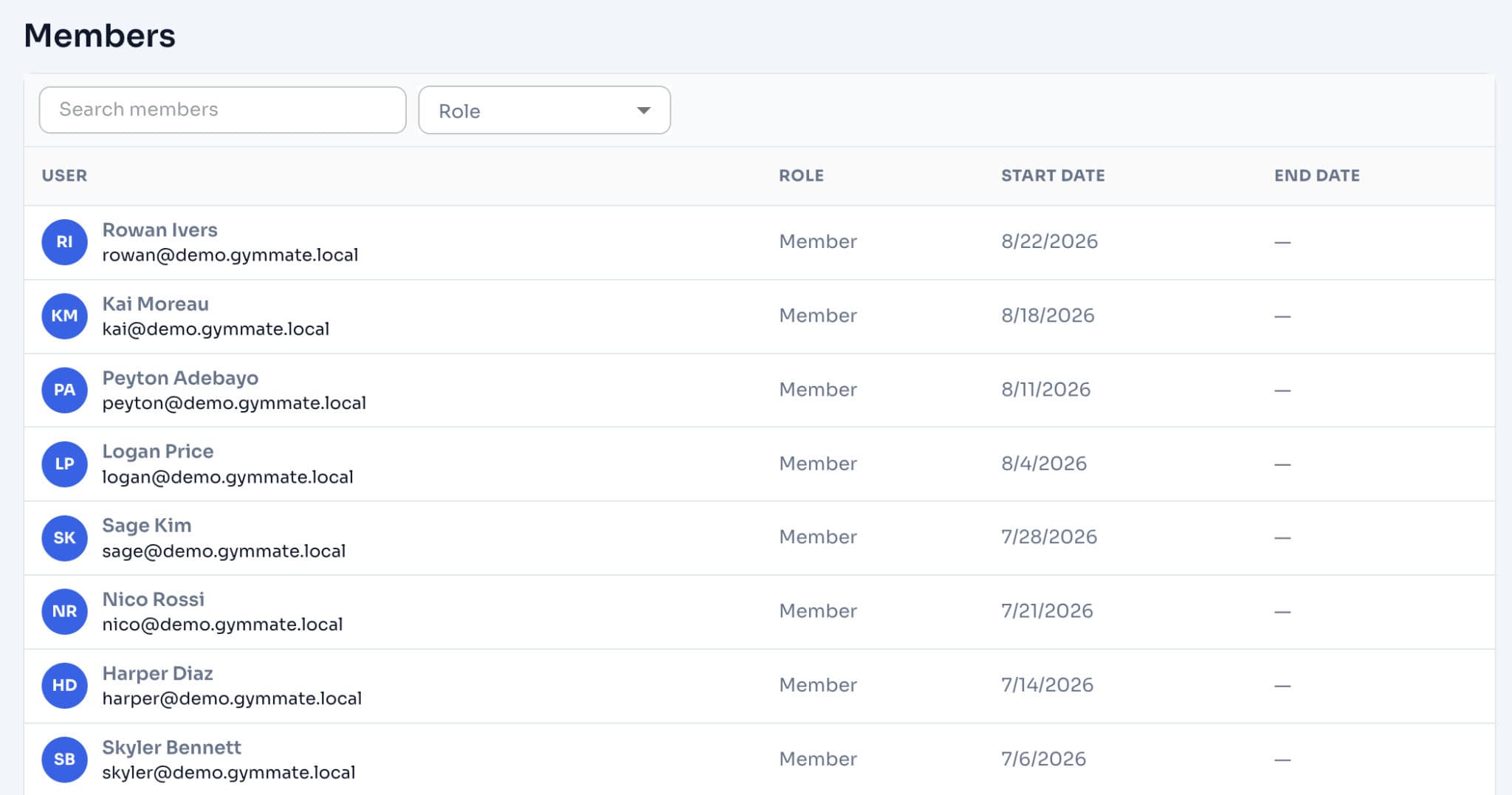The height and width of the screenshot is (795, 1512).
Task: Click start date 8/18/2026
Action: (x=1048, y=315)
